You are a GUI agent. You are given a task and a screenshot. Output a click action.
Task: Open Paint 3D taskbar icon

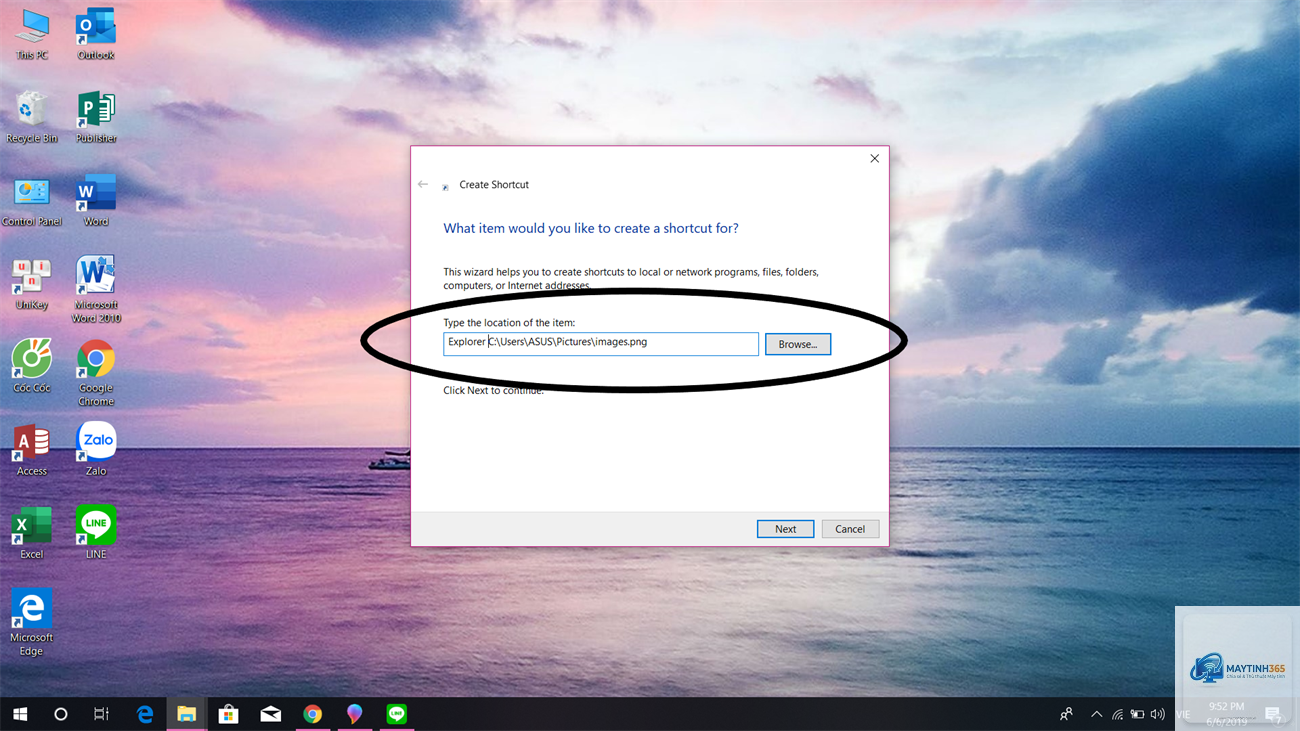(355, 714)
